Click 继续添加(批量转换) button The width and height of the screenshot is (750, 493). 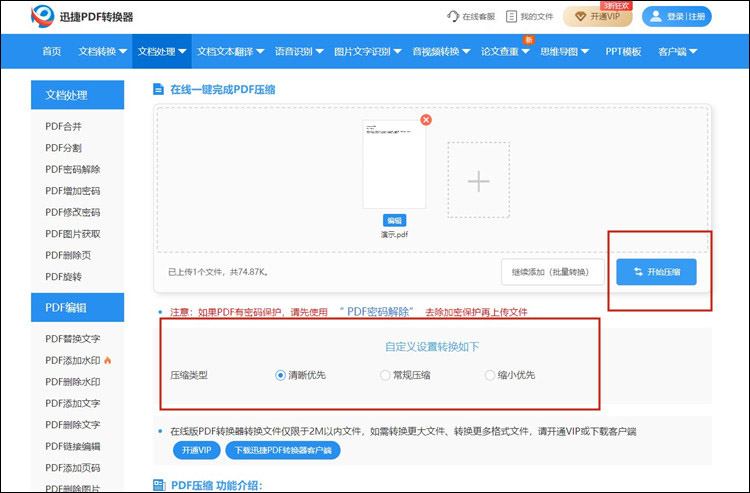tap(552, 272)
